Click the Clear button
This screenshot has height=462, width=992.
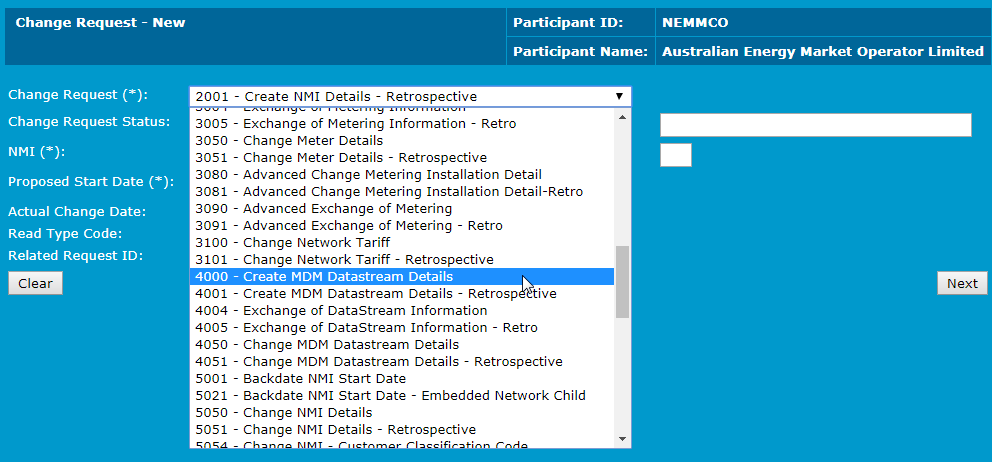pyautogui.click(x=35, y=283)
